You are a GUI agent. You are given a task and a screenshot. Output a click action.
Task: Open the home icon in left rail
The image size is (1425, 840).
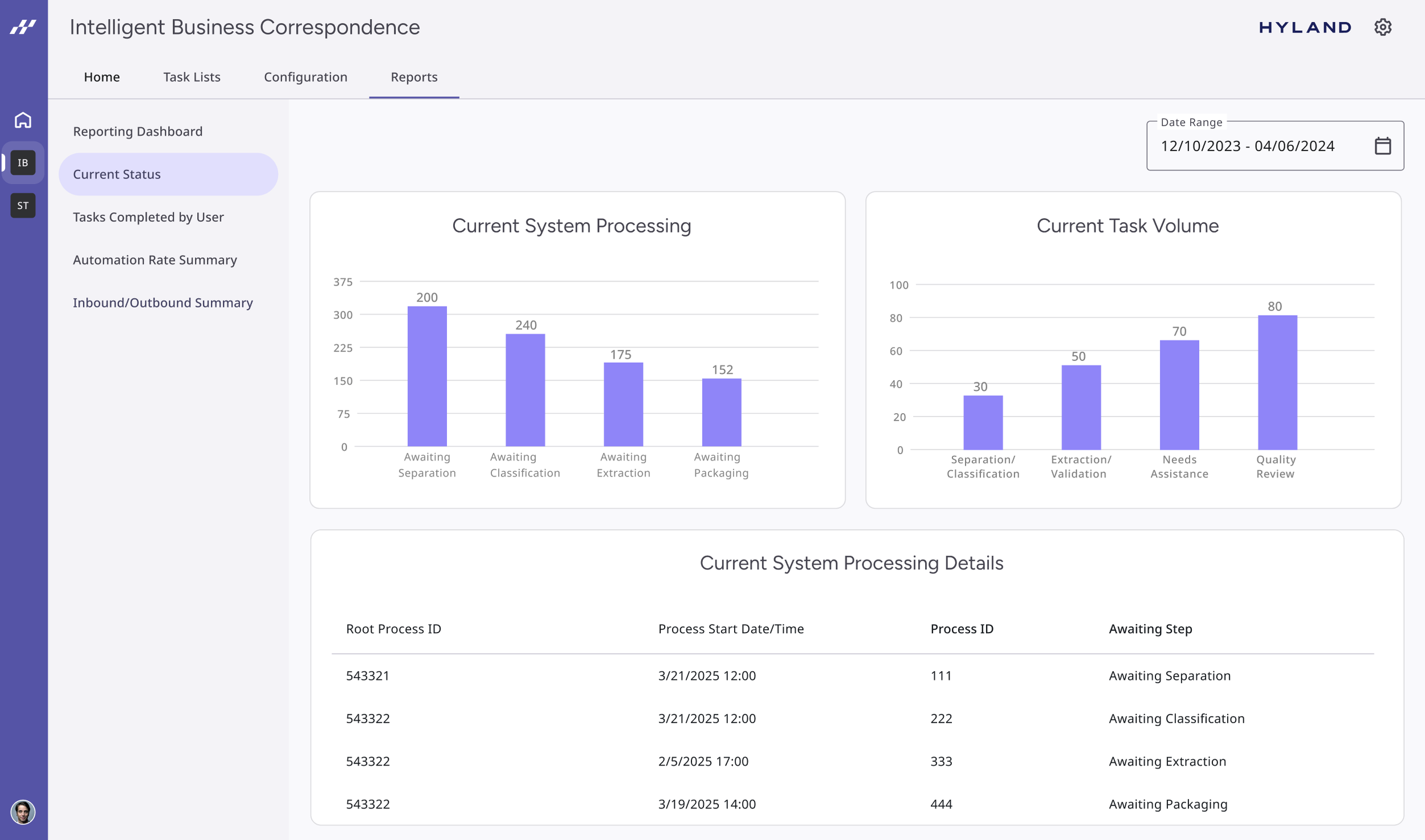point(23,120)
